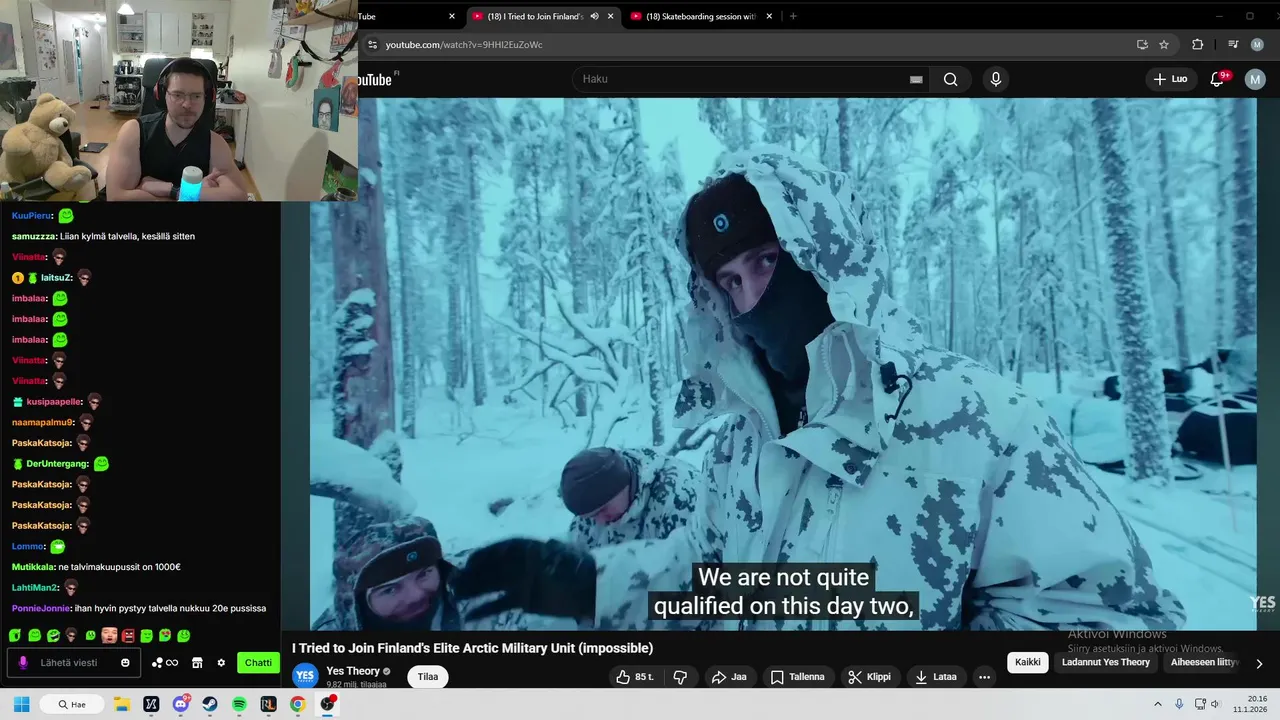View site information icon left of URL
This screenshot has height=720, width=1280.
[372, 45]
